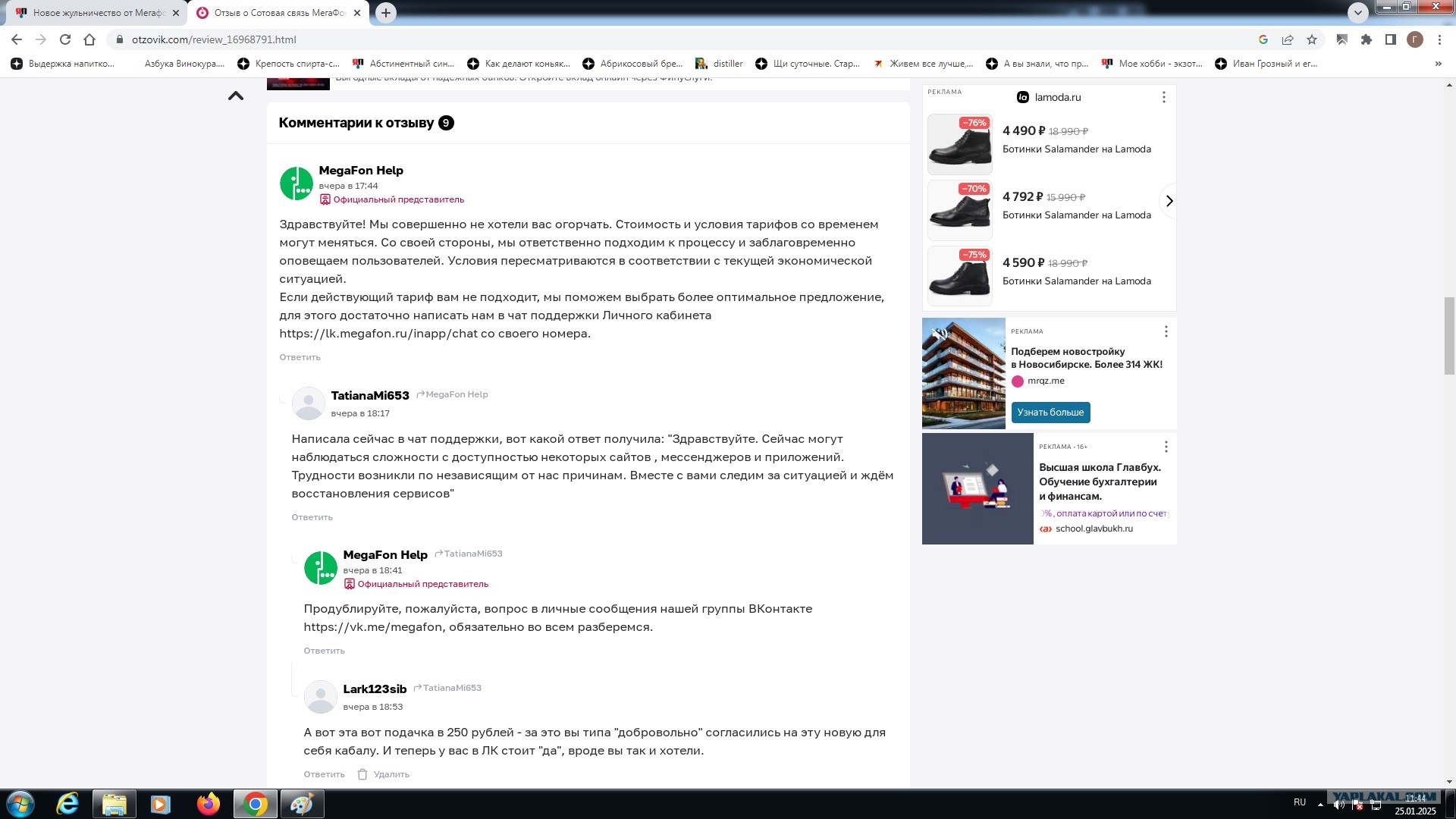Open the Chrome profile avatar
This screenshot has width=1456, height=819.
click(x=1415, y=39)
